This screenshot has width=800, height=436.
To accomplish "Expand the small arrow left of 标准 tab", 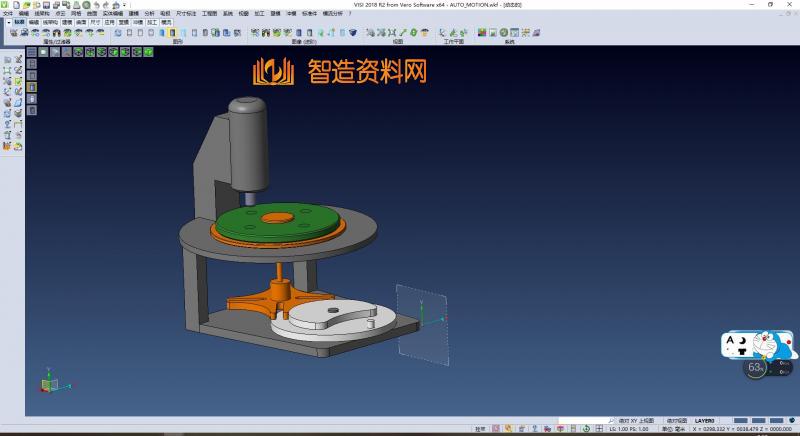I will [8, 21].
